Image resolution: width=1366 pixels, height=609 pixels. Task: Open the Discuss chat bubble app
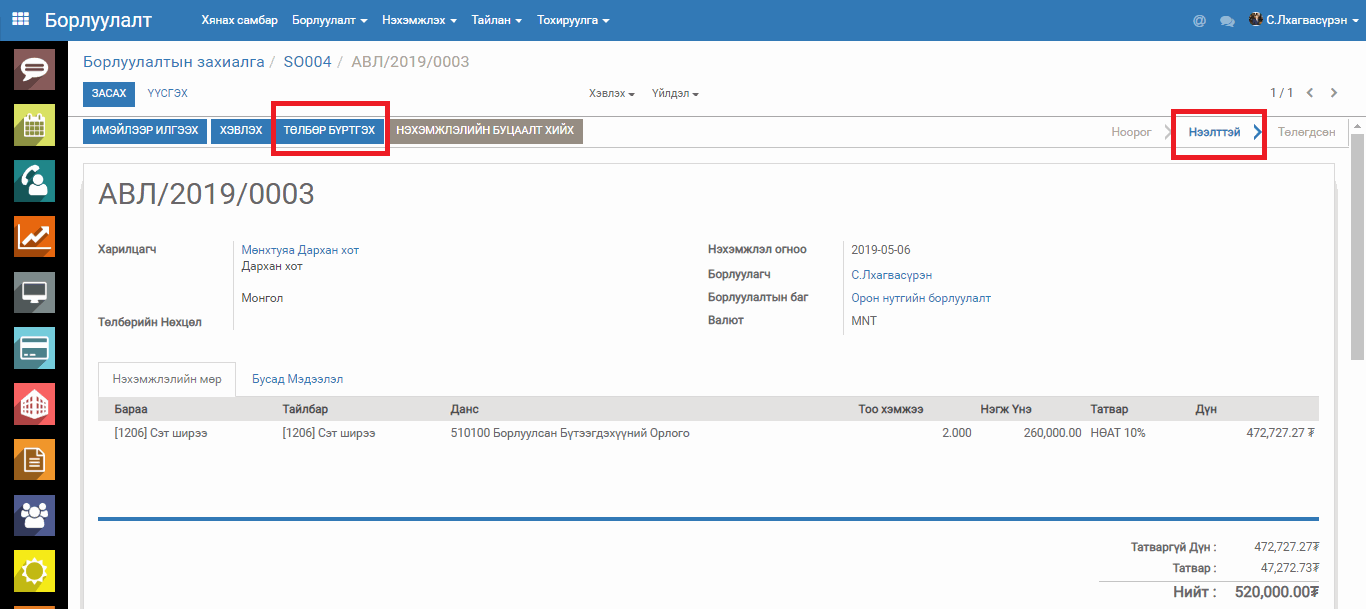coord(33,69)
